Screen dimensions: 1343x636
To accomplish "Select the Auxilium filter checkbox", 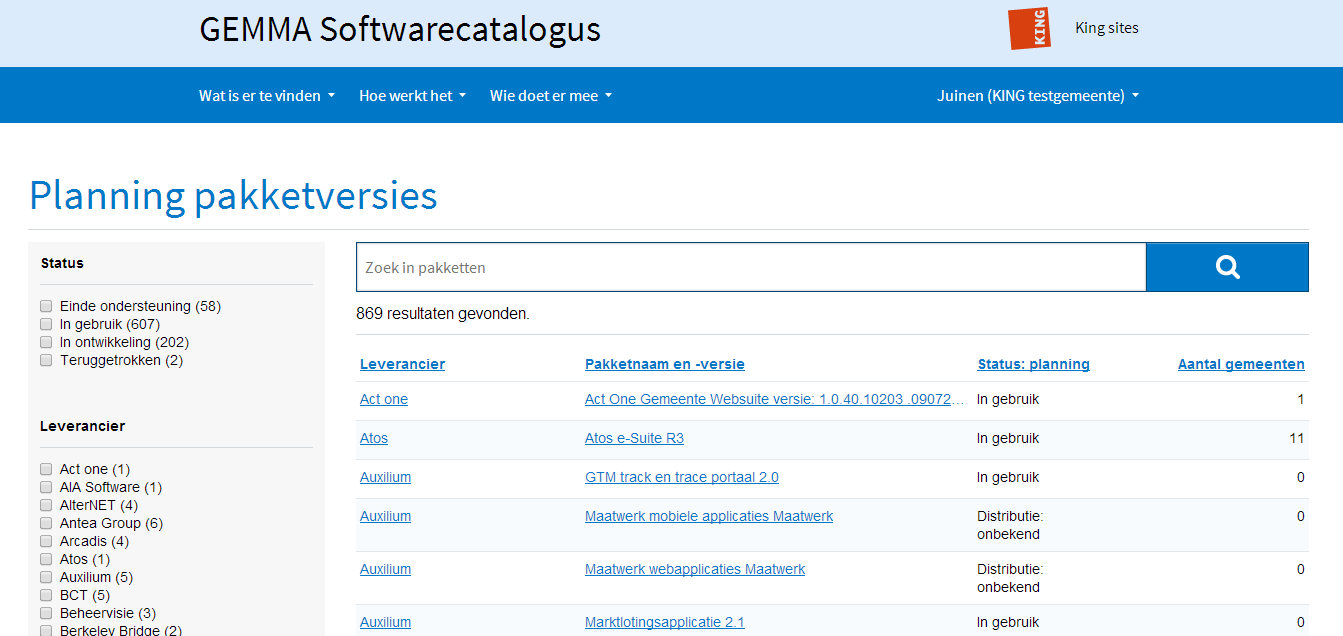I will click(x=46, y=577).
